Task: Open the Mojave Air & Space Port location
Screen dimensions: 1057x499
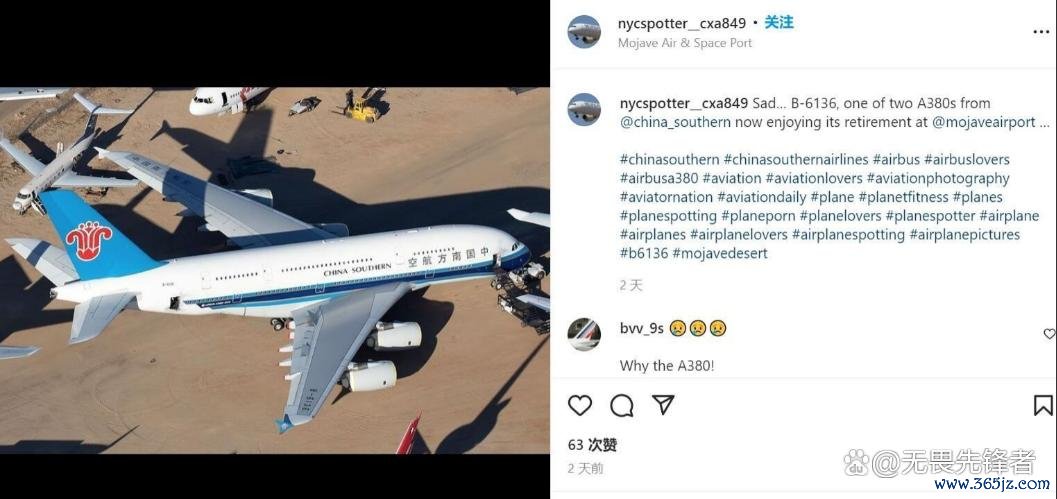Action: (685, 42)
